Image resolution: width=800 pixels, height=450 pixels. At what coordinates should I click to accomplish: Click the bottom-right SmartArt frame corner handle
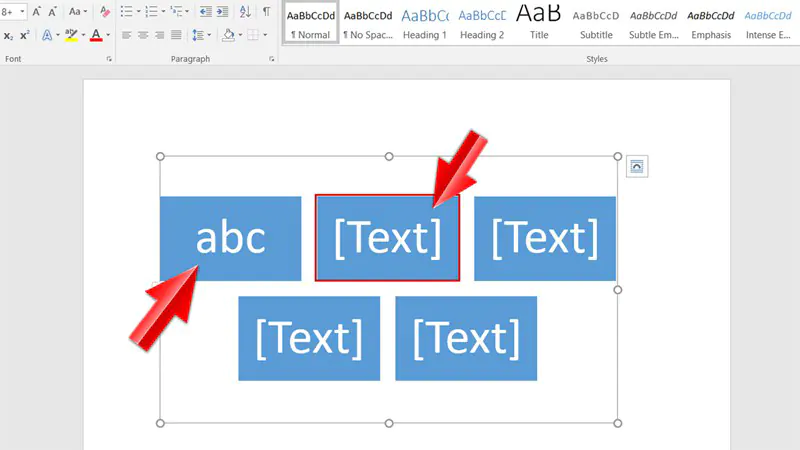[617, 423]
